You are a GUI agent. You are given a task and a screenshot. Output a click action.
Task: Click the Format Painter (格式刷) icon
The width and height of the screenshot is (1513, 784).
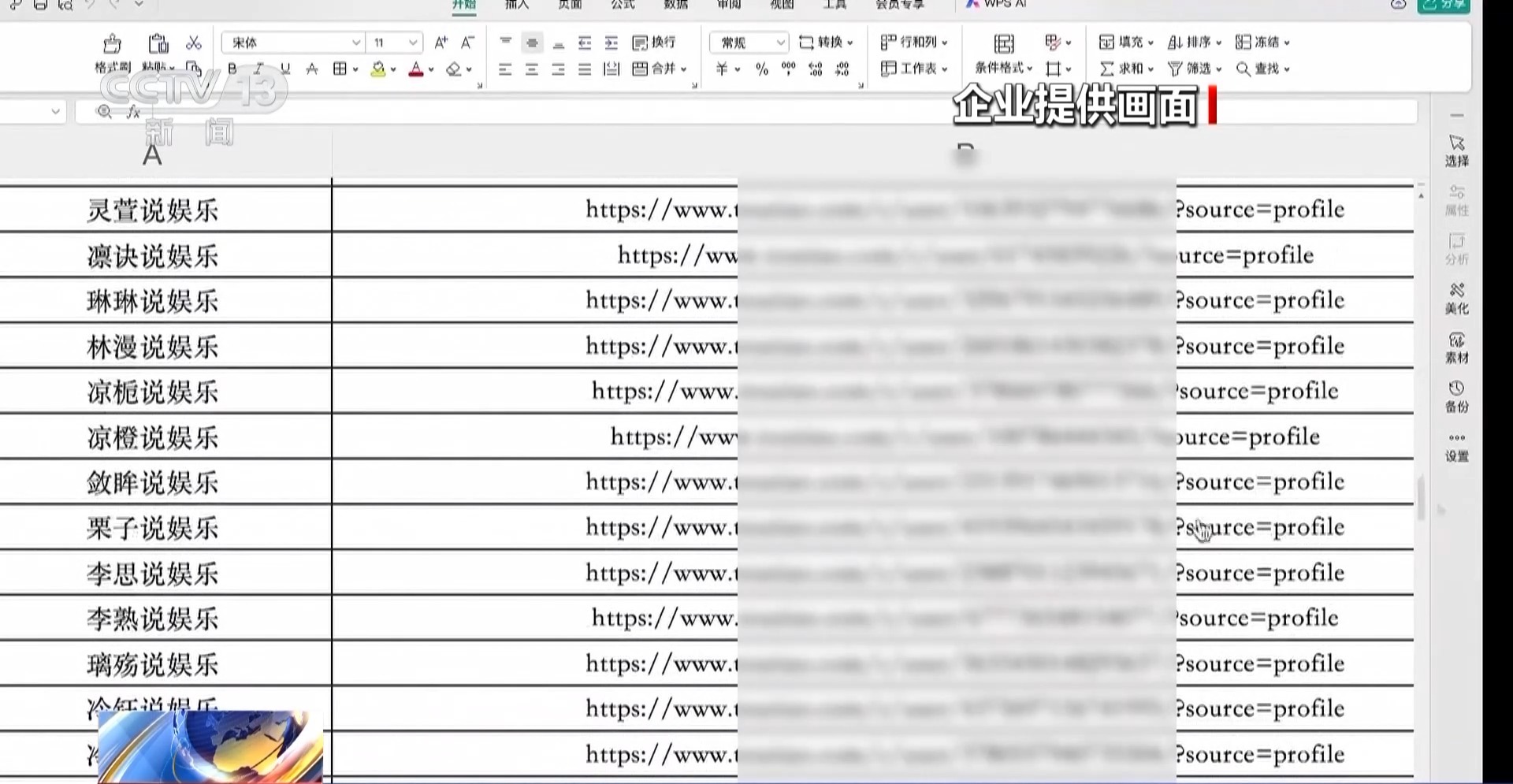(112, 44)
